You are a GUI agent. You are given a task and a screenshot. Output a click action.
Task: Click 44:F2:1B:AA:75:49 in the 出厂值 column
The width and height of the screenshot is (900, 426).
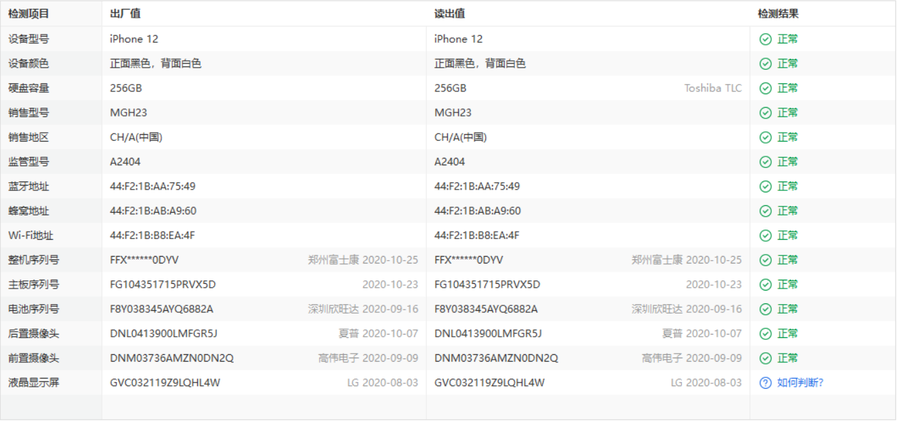pyautogui.click(x=153, y=187)
